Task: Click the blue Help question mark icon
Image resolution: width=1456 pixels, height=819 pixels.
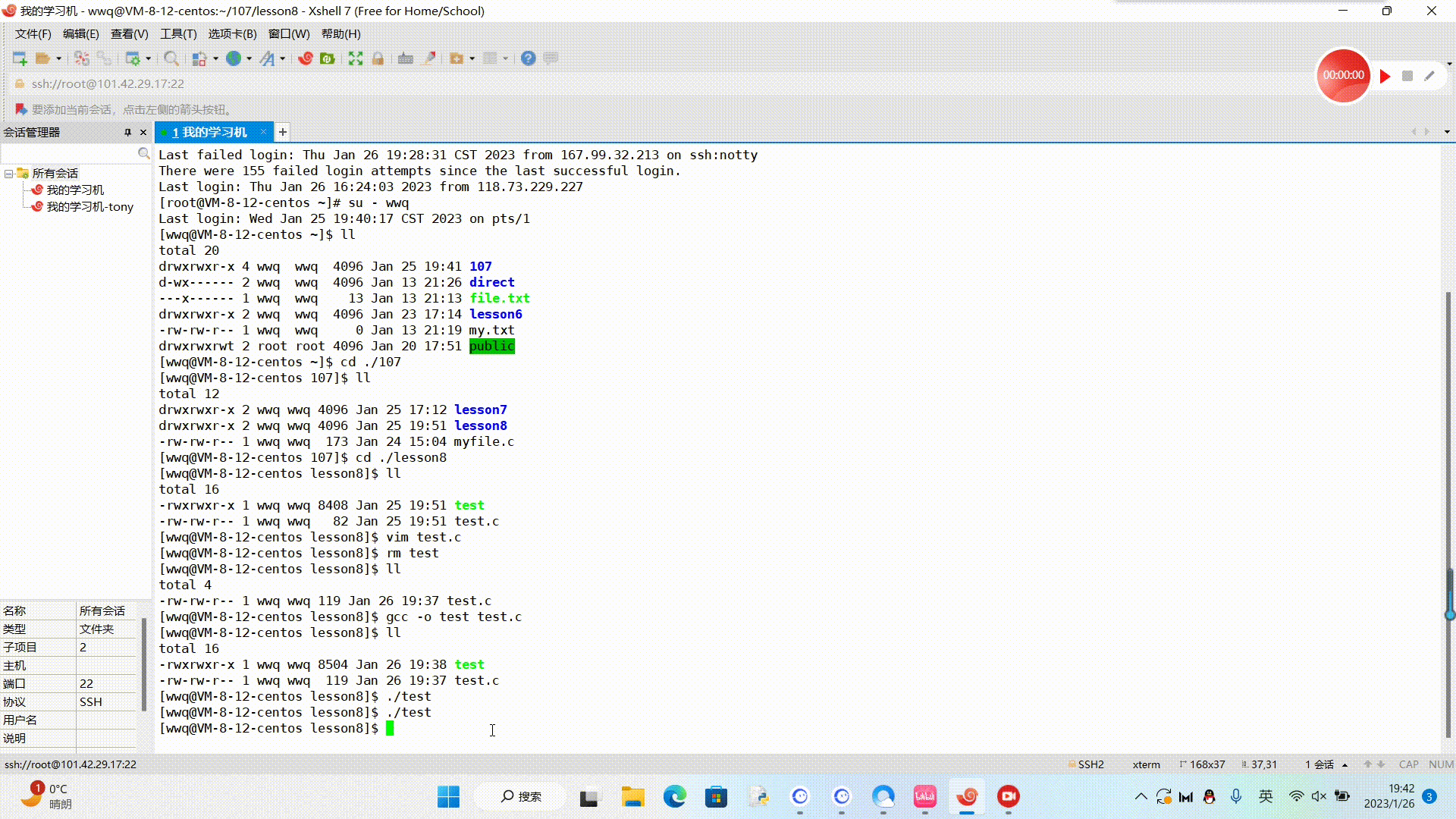Action: pyautogui.click(x=528, y=58)
